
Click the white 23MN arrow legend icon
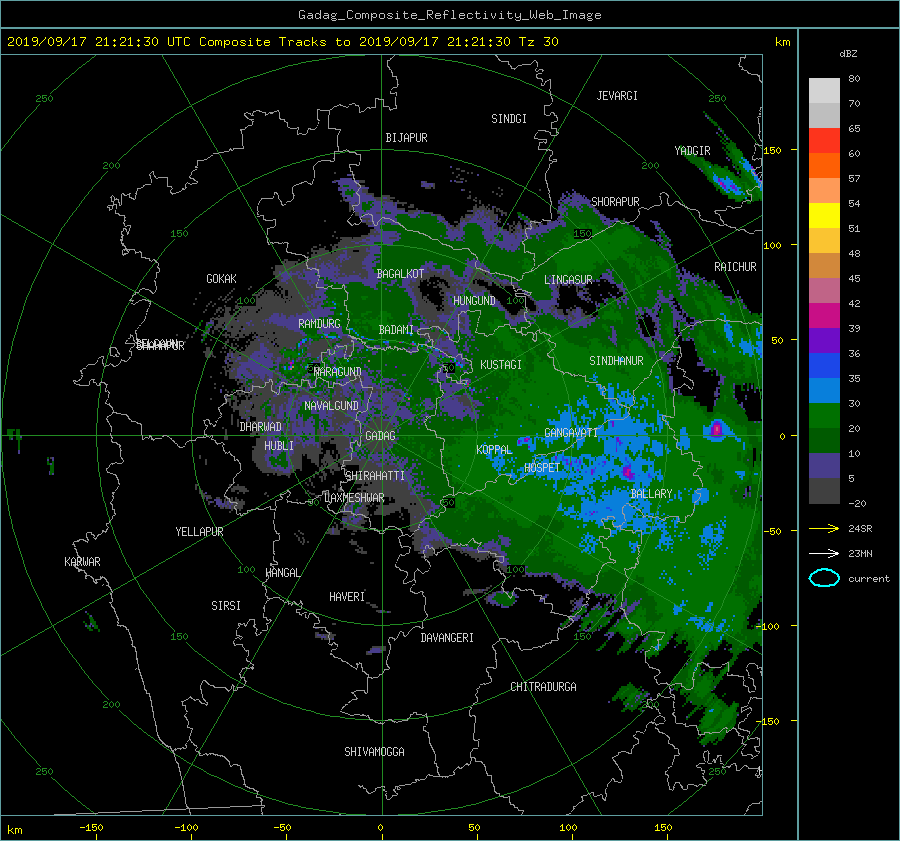824,553
